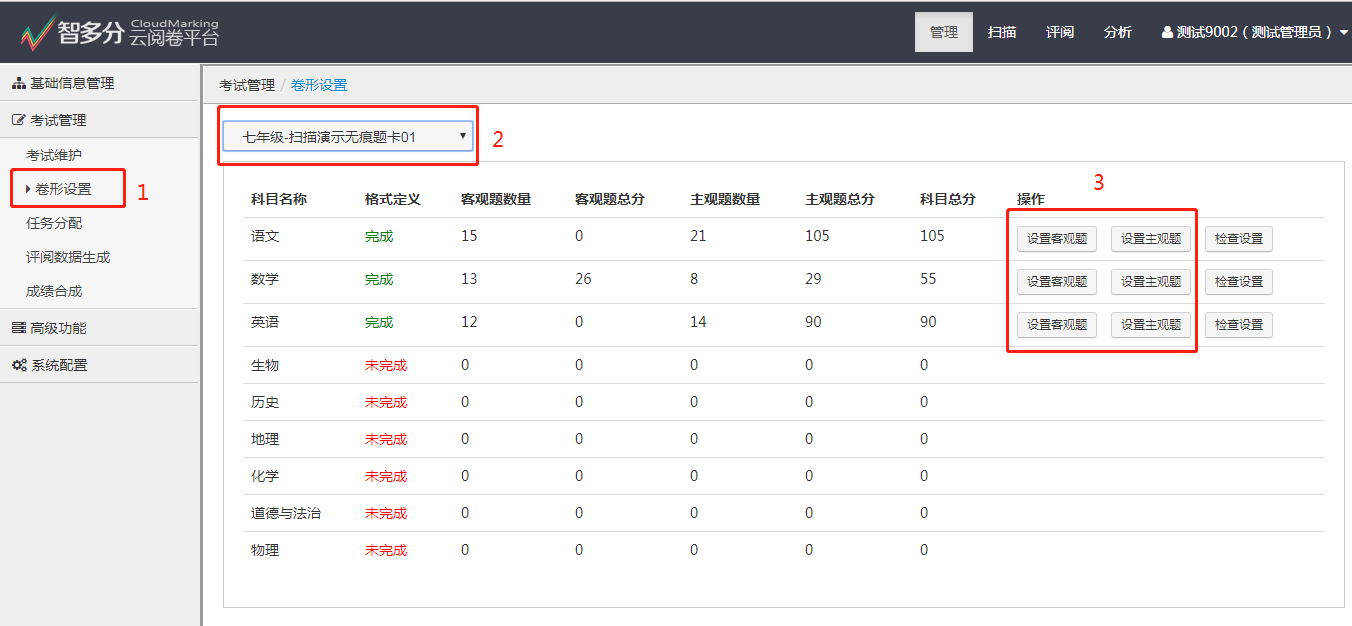Screen dimensions: 1352x626
Task: Click the 高级功能 panel icon
Action: [x=17, y=327]
